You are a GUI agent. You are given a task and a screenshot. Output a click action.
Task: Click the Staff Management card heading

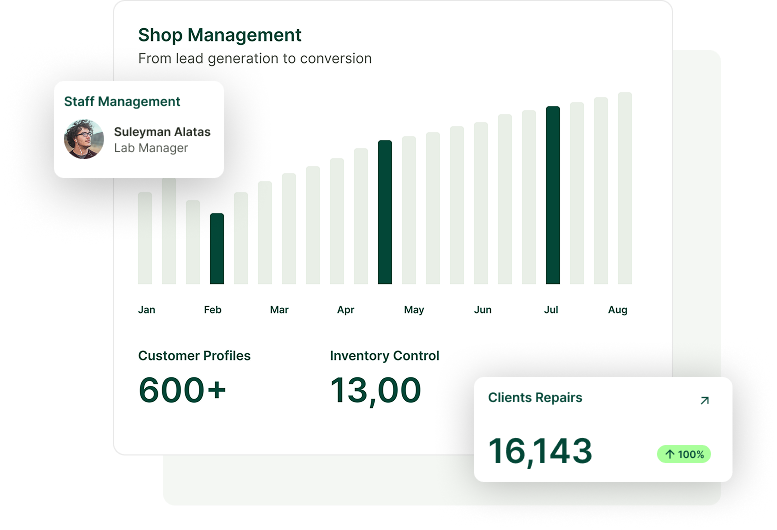pyautogui.click(x=122, y=102)
